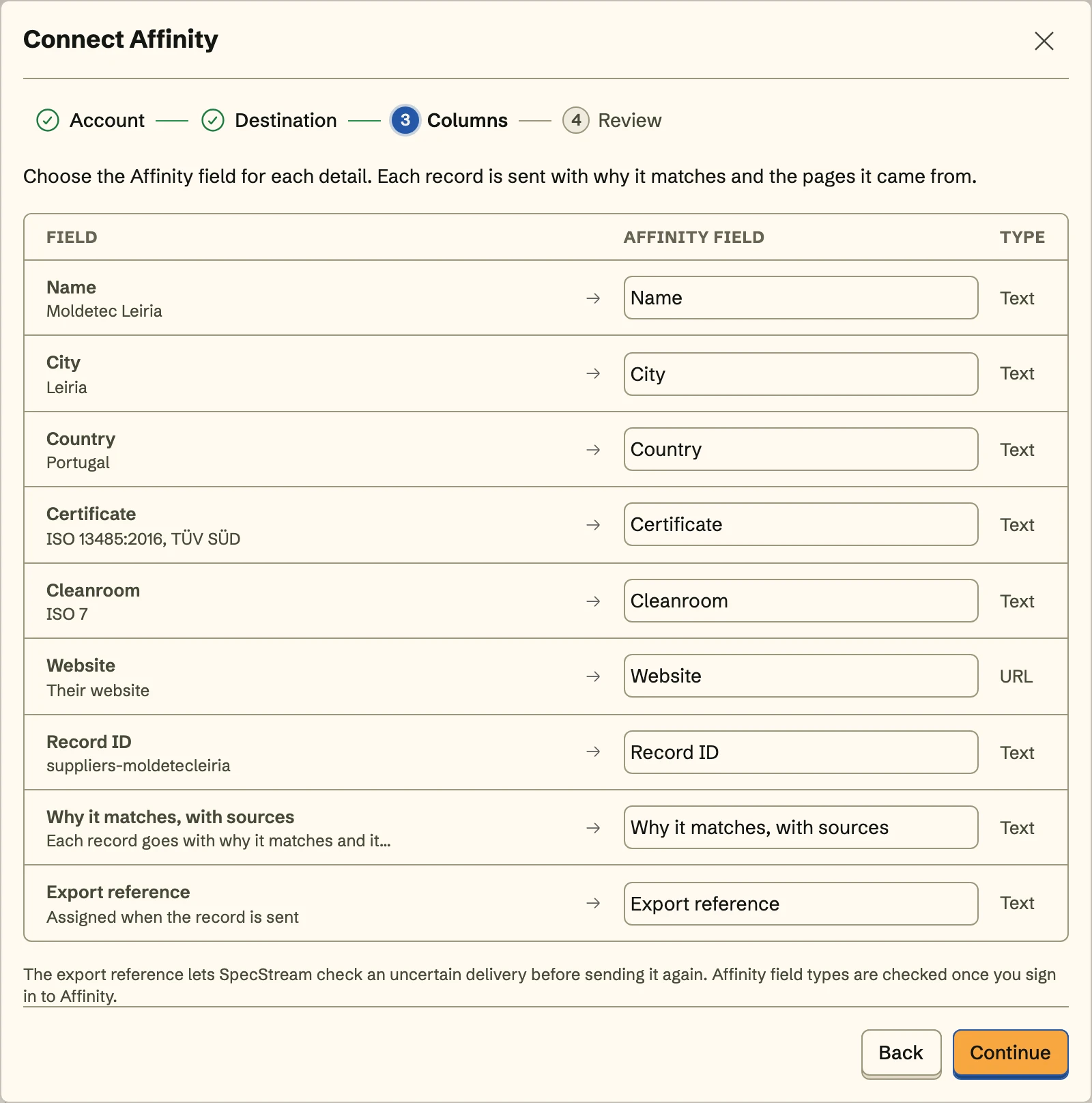Click the sample value 'Moldetec Leiria'

(104, 311)
